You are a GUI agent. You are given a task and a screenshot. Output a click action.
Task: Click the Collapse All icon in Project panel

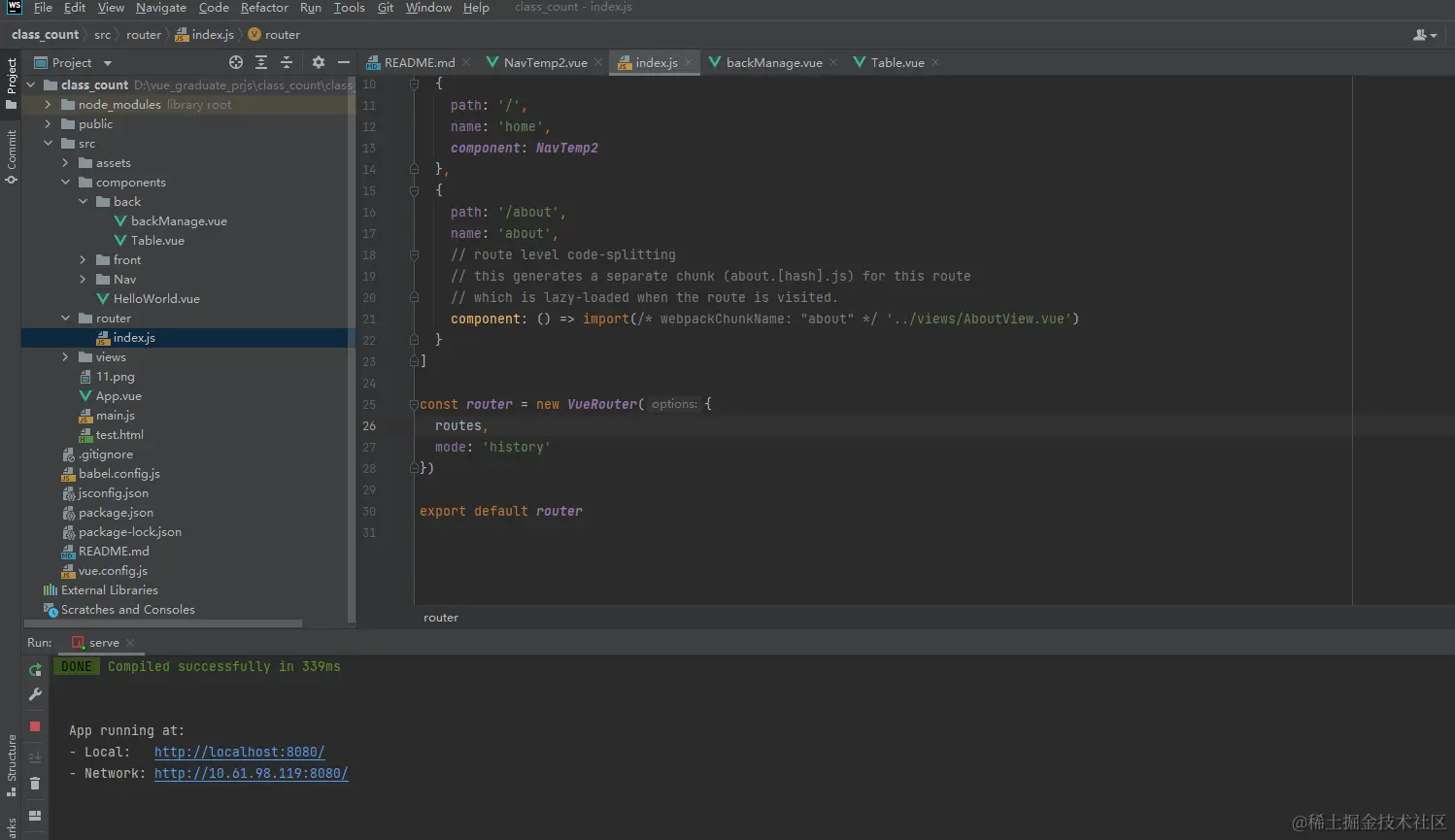287,62
